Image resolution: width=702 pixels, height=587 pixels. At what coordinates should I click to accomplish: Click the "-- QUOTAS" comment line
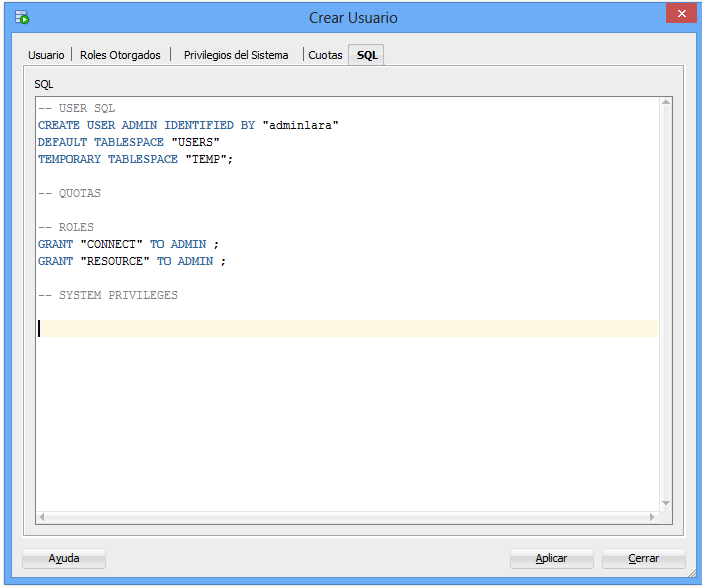tap(69, 193)
